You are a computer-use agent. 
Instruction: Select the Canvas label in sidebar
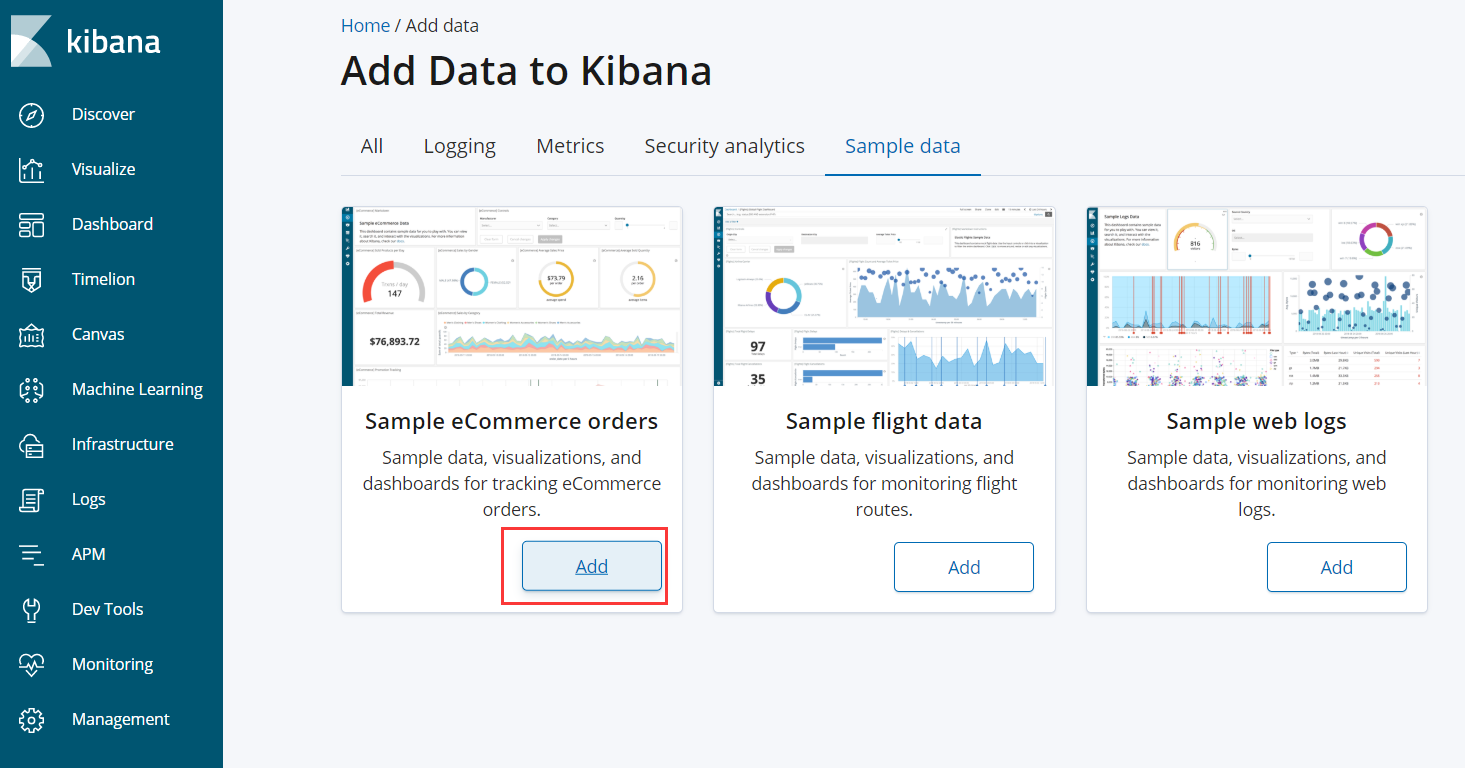(x=98, y=334)
